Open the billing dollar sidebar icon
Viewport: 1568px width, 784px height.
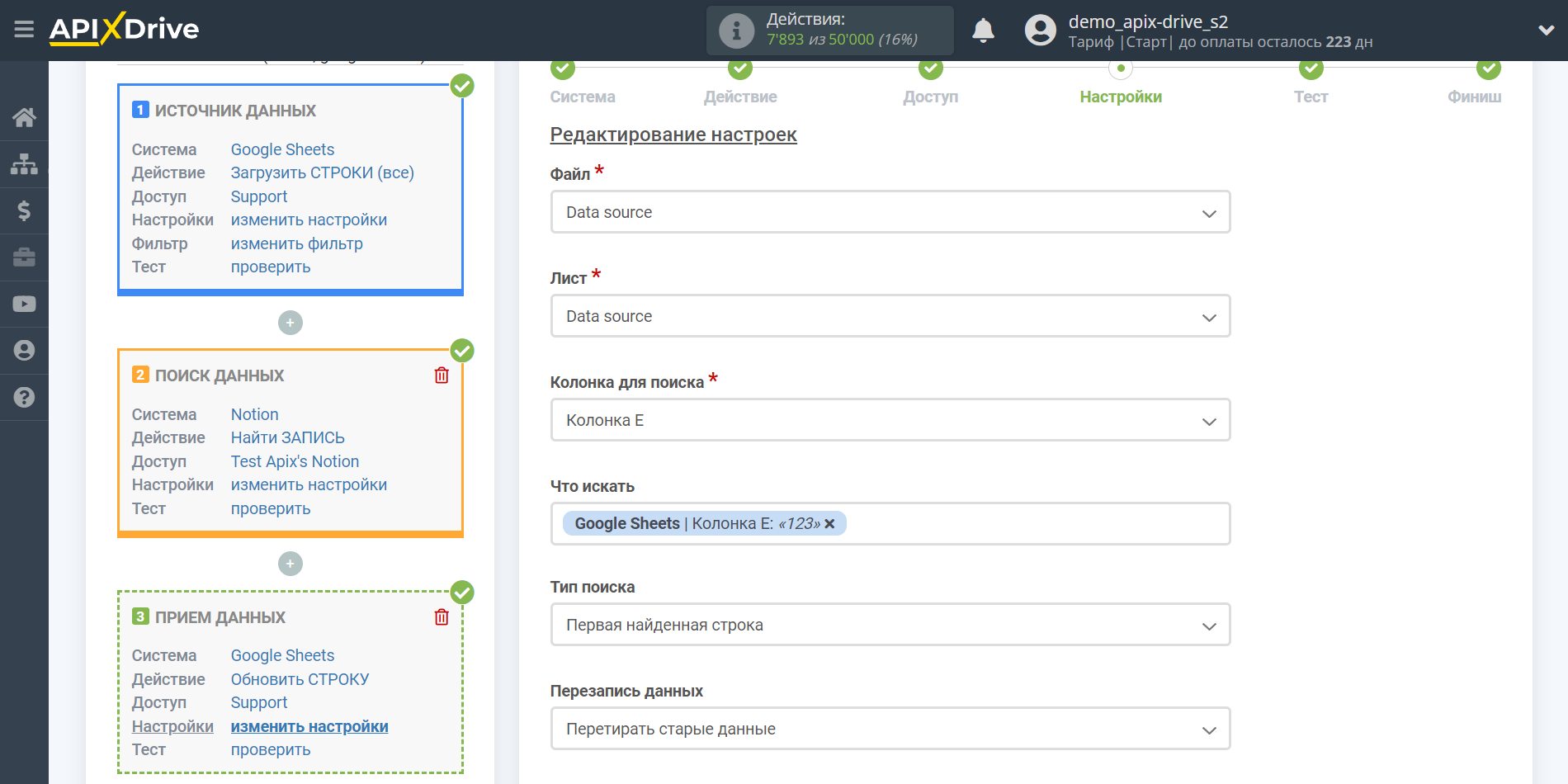coord(24,210)
